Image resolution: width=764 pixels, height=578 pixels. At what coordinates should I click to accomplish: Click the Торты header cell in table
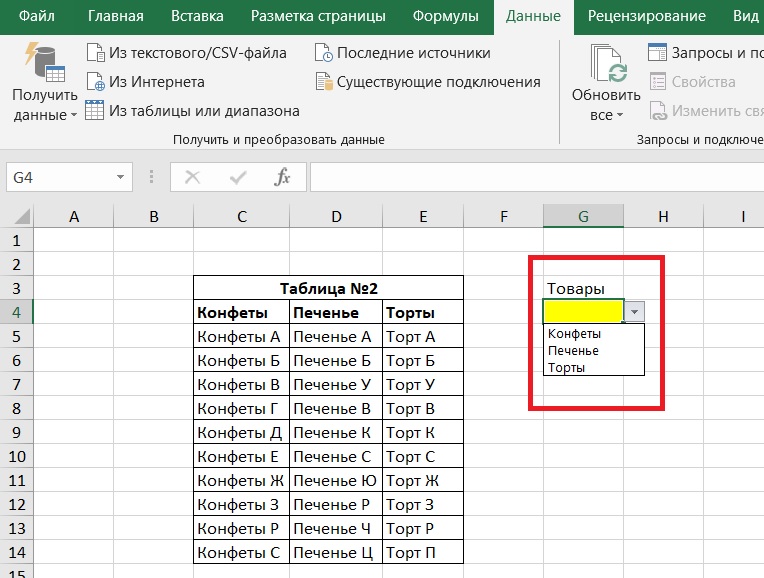[423, 312]
